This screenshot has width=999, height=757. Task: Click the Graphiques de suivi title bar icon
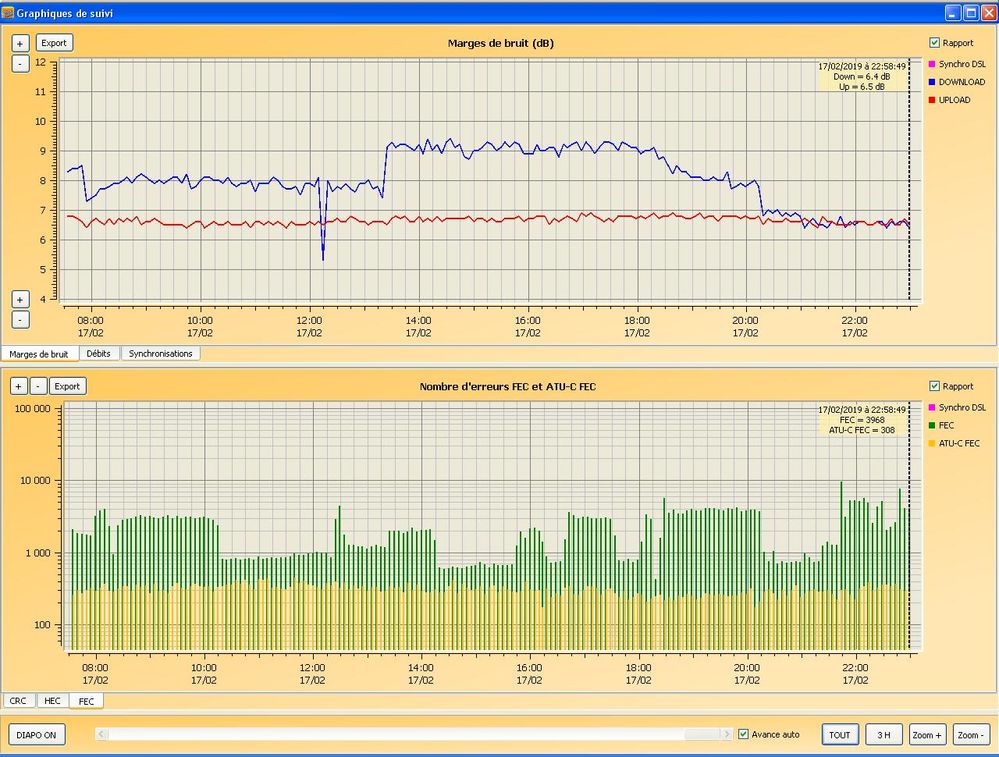10,12
